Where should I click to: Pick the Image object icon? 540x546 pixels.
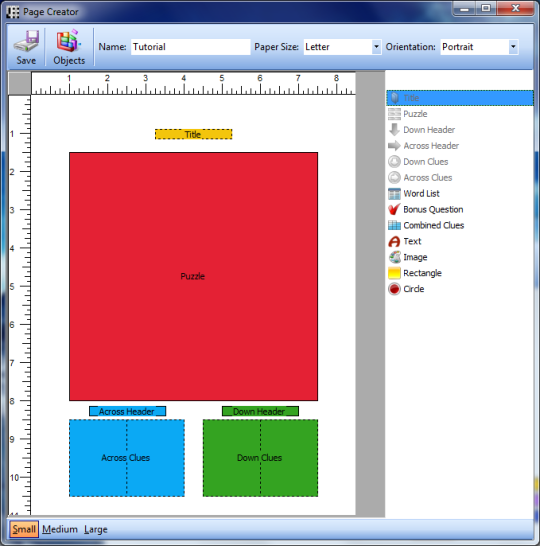(394, 257)
